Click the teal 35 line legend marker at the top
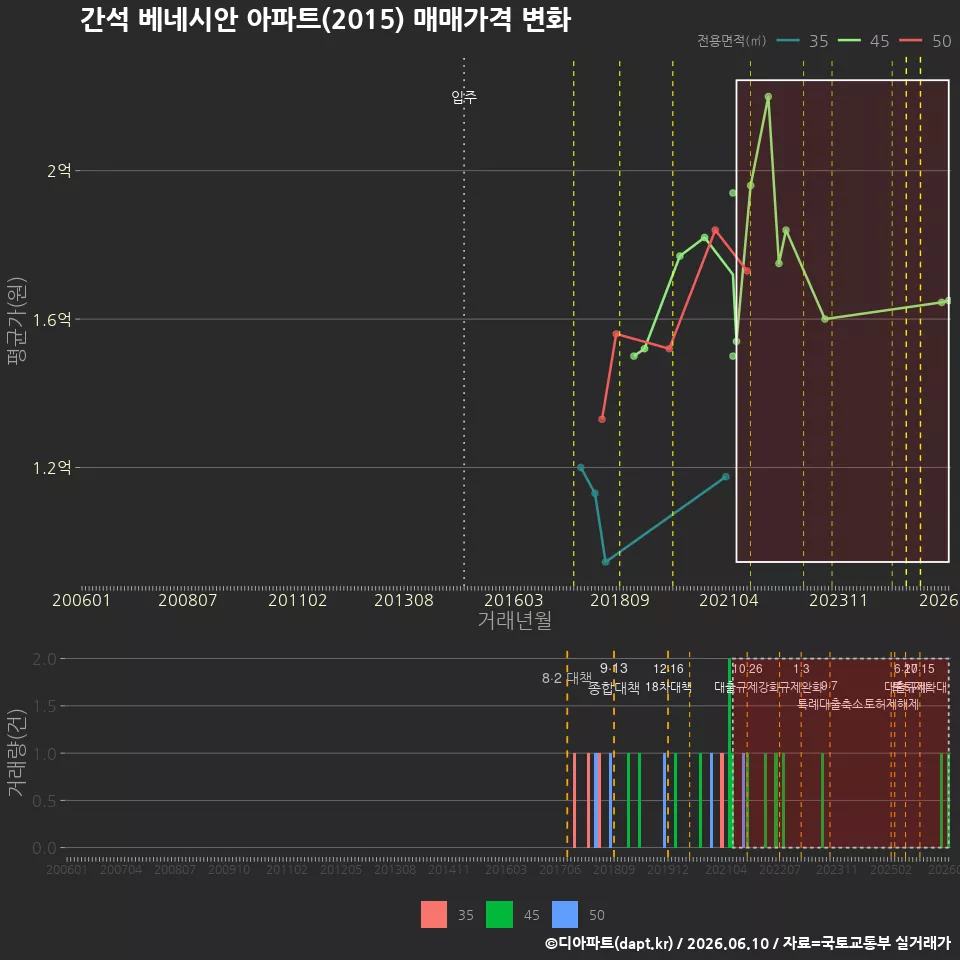The width and height of the screenshot is (960, 960). tap(788, 41)
